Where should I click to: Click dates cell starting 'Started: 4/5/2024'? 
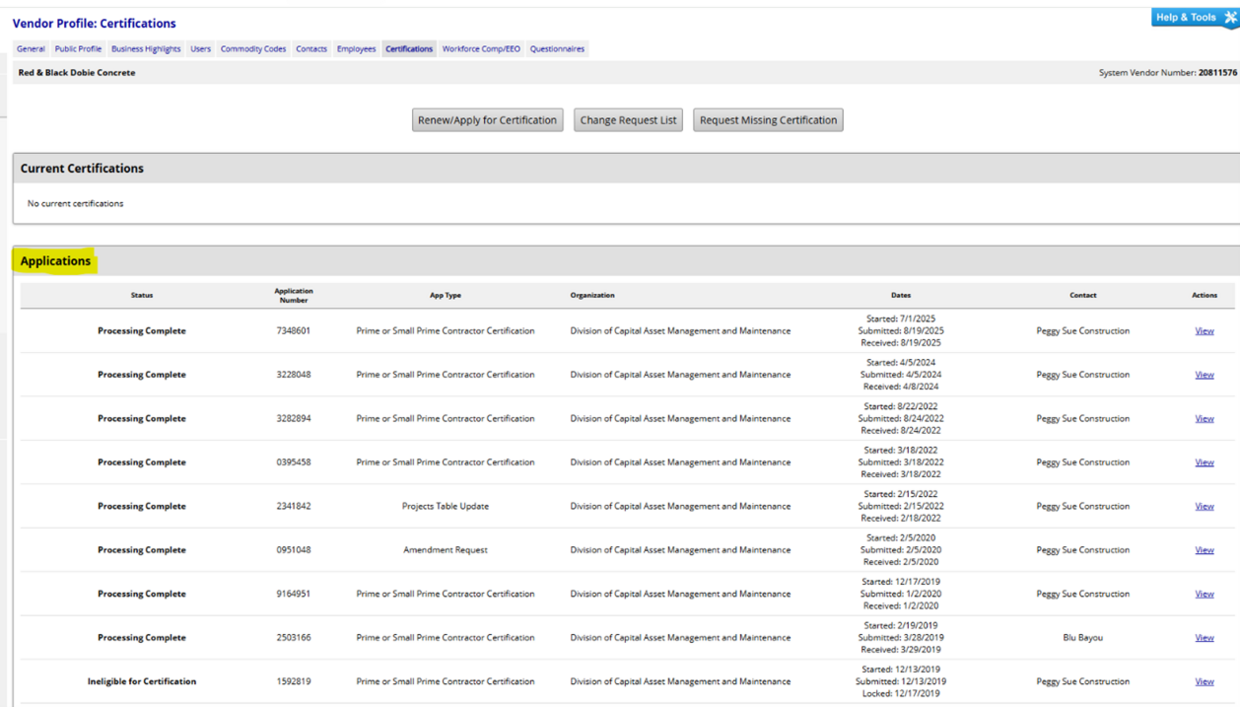901,375
